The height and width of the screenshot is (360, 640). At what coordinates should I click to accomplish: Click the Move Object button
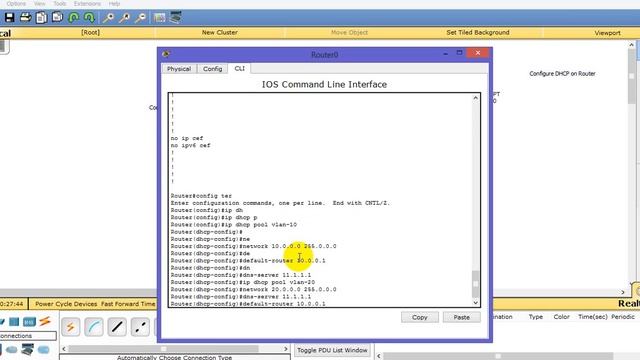tap(349, 32)
